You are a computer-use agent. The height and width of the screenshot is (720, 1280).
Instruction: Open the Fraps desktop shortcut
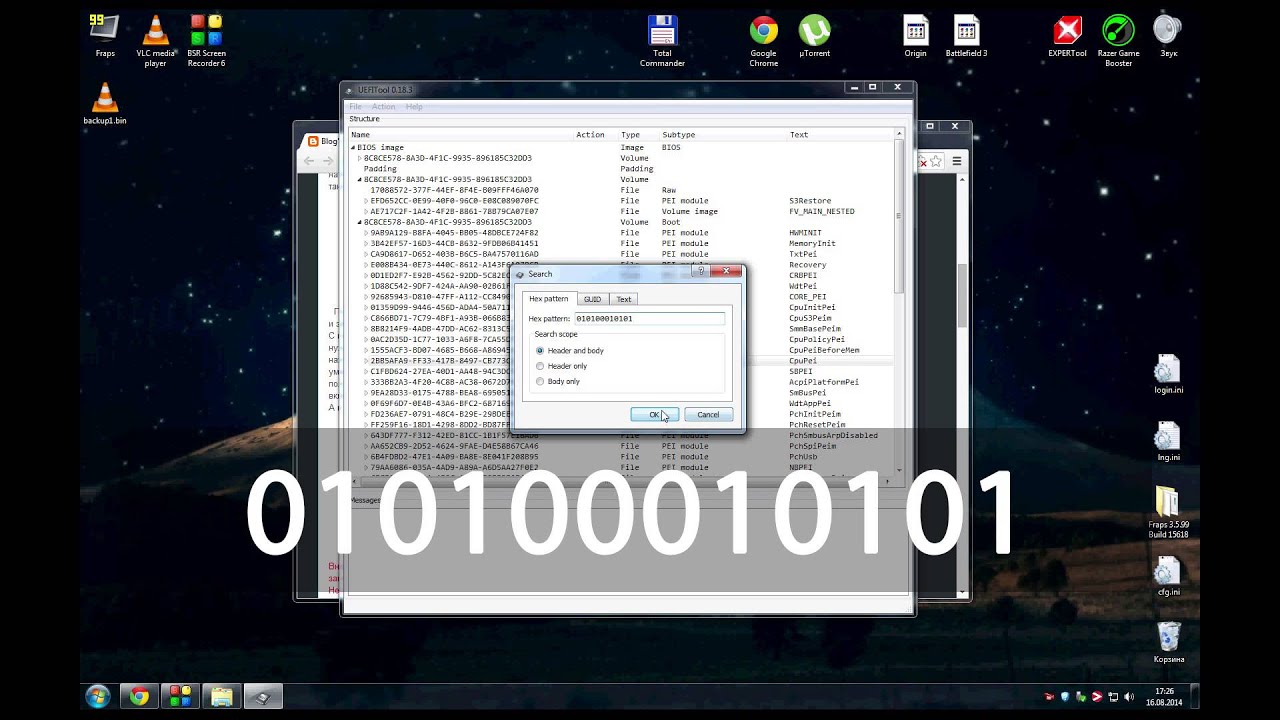coord(104,37)
